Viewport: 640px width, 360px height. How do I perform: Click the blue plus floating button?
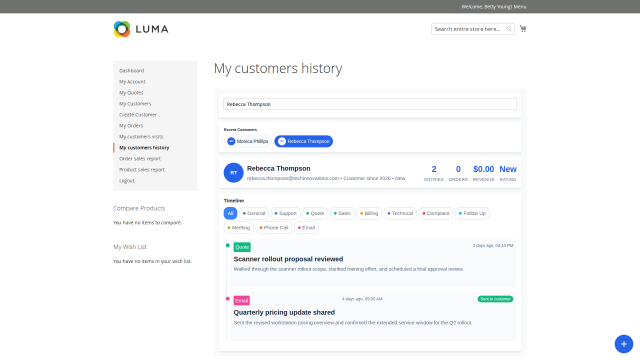[624, 344]
